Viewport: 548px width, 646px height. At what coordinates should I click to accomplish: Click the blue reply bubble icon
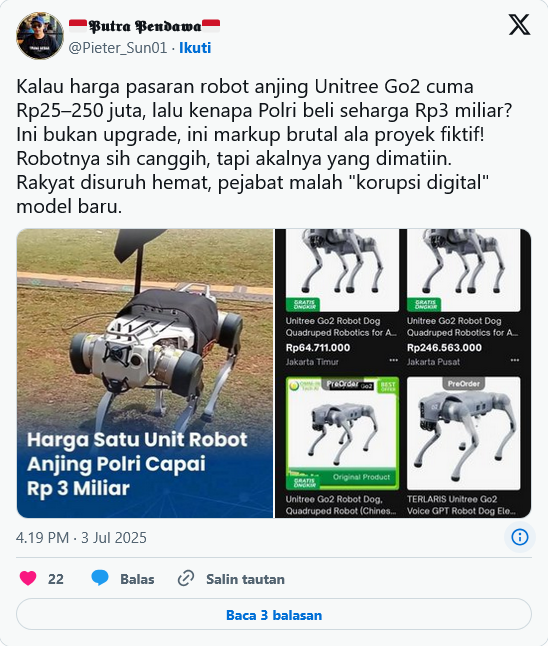tap(100, 578)
